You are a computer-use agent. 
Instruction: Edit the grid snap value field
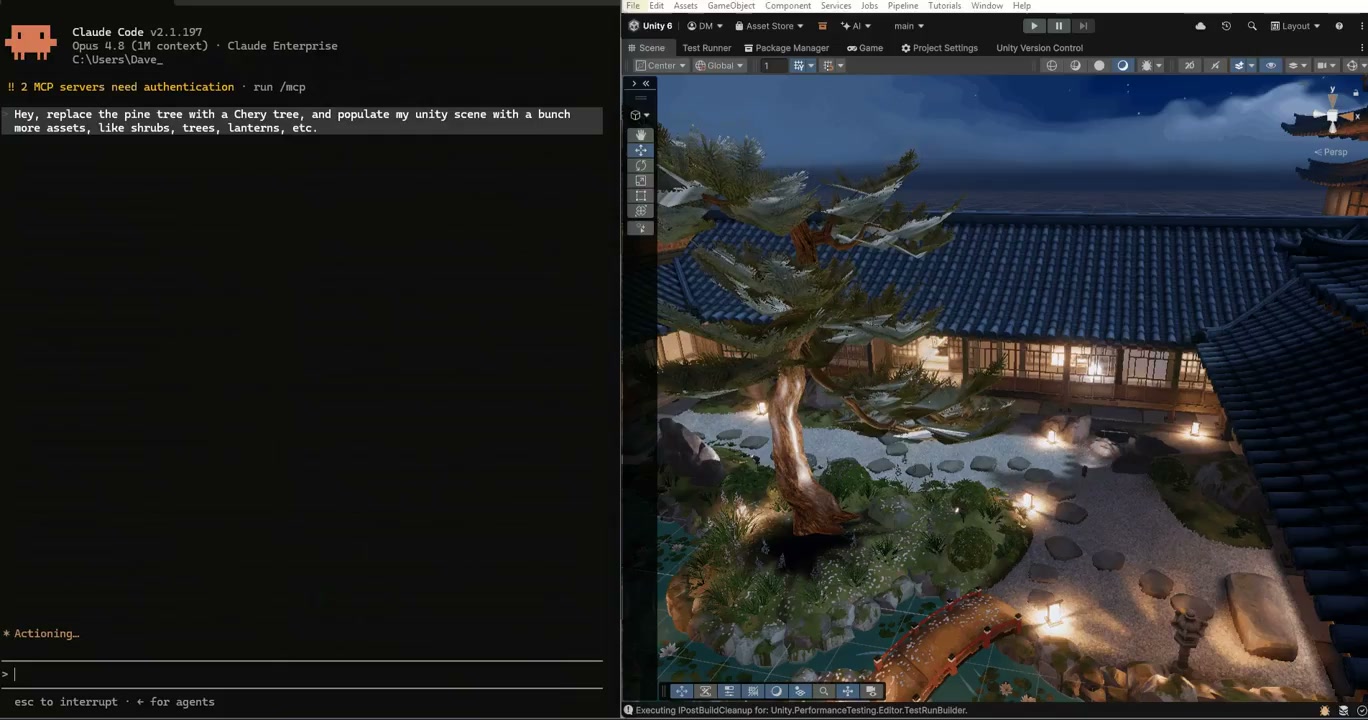(x=772, y=66)
